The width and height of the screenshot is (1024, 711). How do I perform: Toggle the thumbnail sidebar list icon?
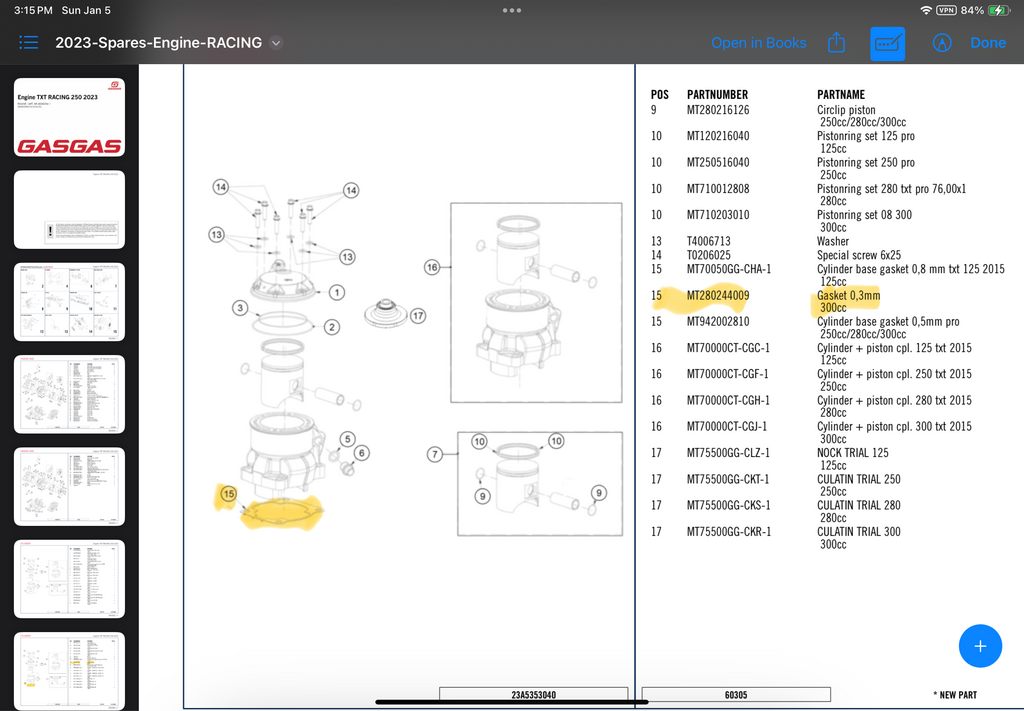28,43
